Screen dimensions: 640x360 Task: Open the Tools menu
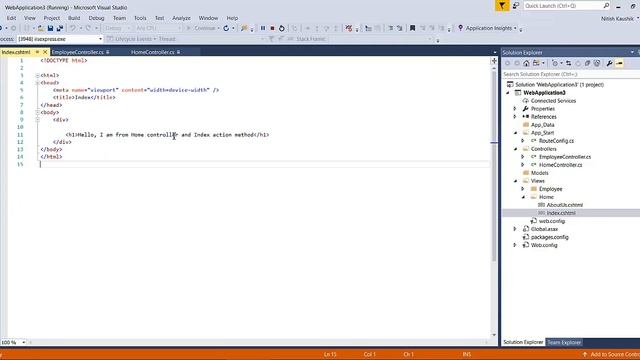[140, 18]
